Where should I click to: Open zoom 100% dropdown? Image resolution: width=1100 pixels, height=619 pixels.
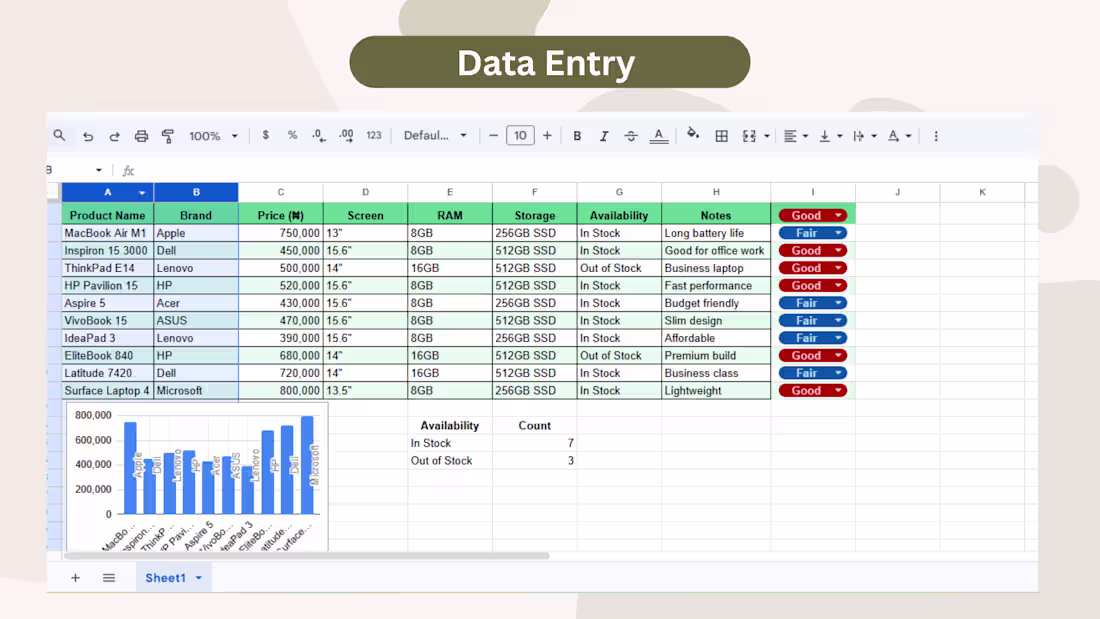pos(213,136)
